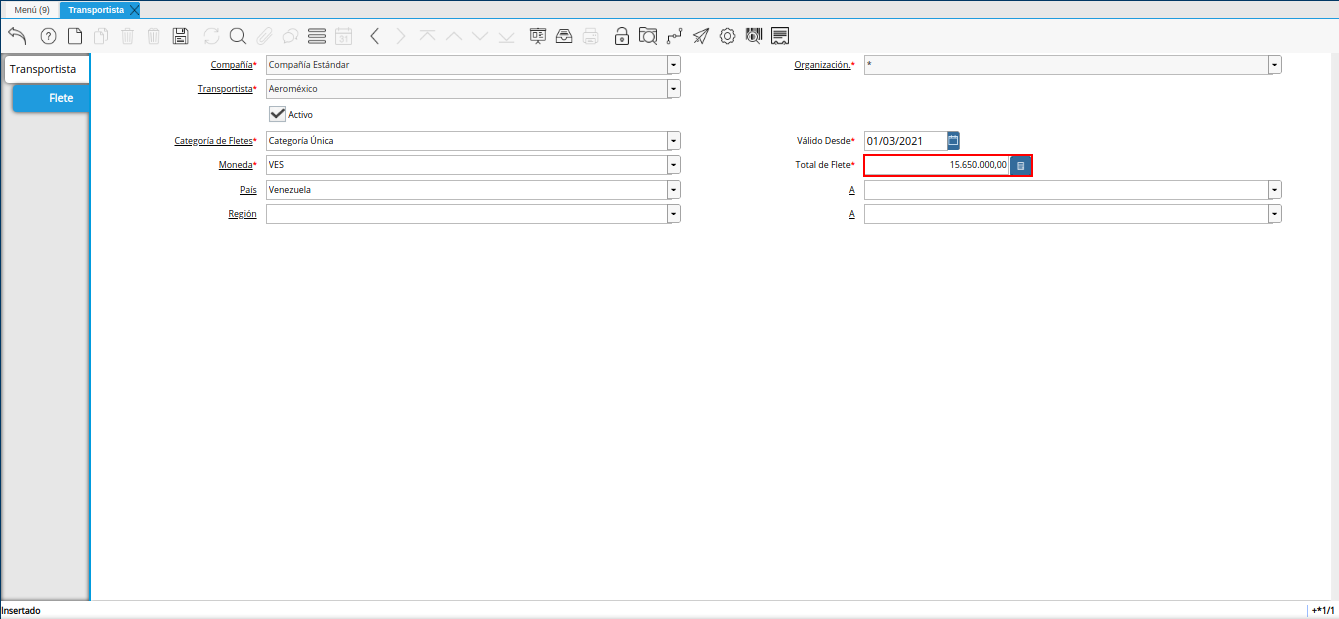
Task: Open the Total de Flete calculator button
Action: [1020, 165]
